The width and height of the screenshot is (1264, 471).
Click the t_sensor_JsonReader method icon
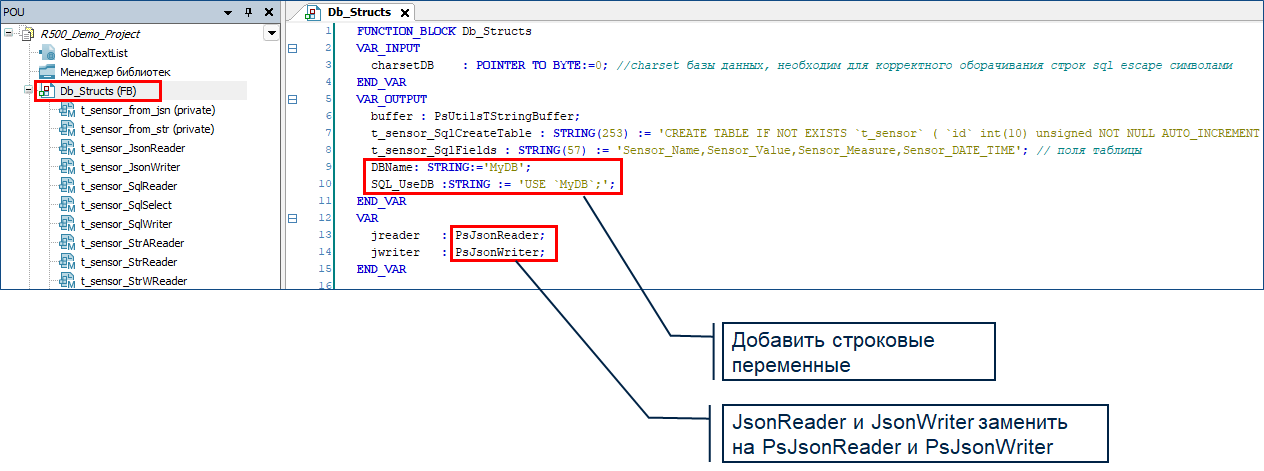pos(68,148)
